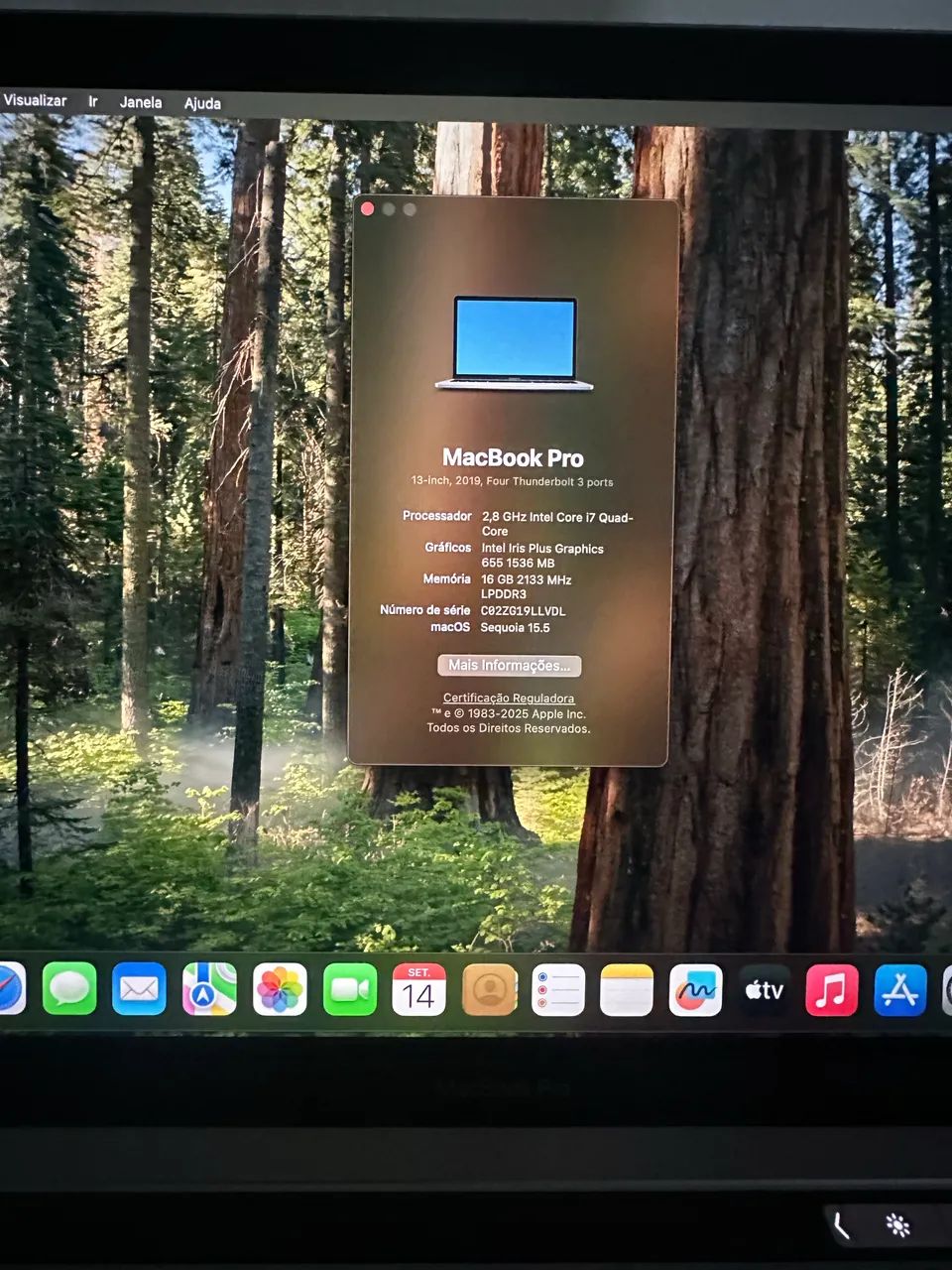Open Maps from the Dock

click(209, 989)
